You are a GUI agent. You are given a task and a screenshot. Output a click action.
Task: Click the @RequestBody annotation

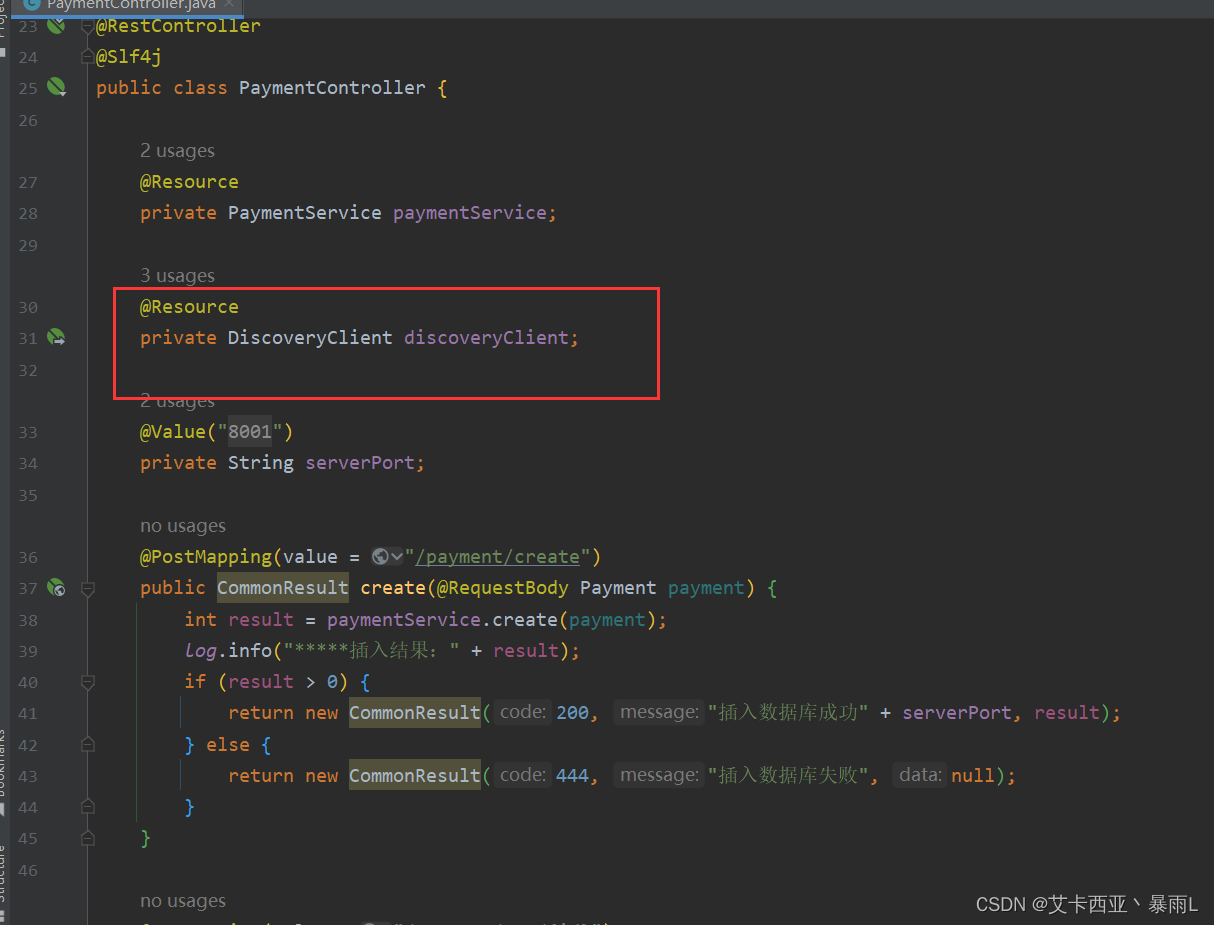click(x=503, y=588)
